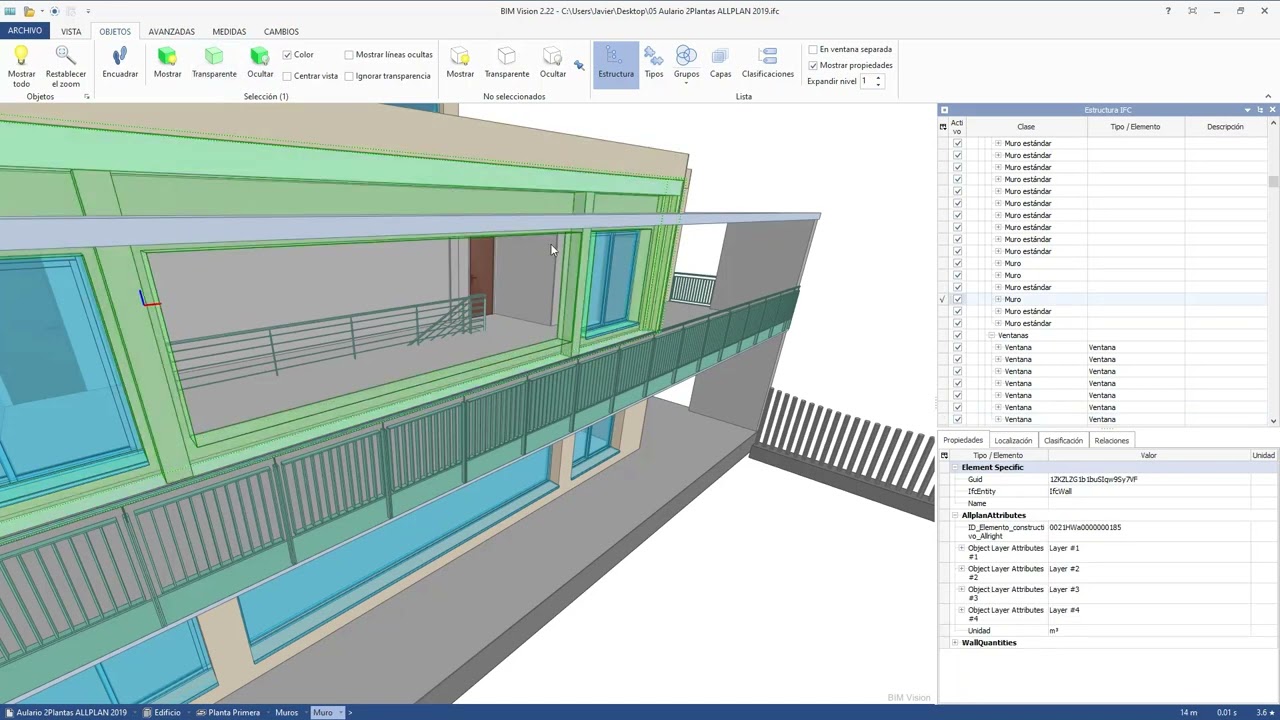The width and height of the screenshot is (1280, 720).
Task: Click the Estructura IFC panel header square icon
Action: [x=944, y=110]
